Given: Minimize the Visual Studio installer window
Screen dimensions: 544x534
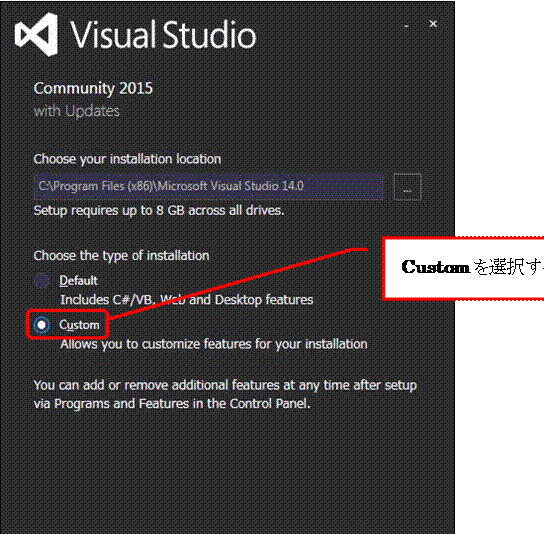Looking at the screenshot, I should click(407, 25).
